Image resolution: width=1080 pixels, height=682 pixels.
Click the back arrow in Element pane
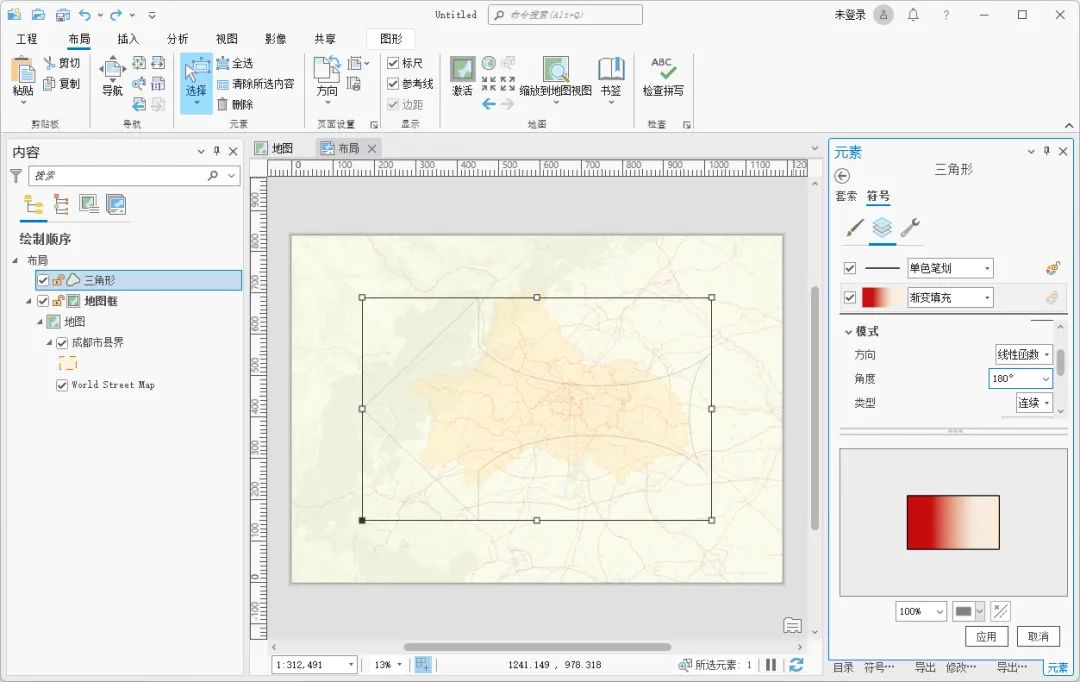842,176
